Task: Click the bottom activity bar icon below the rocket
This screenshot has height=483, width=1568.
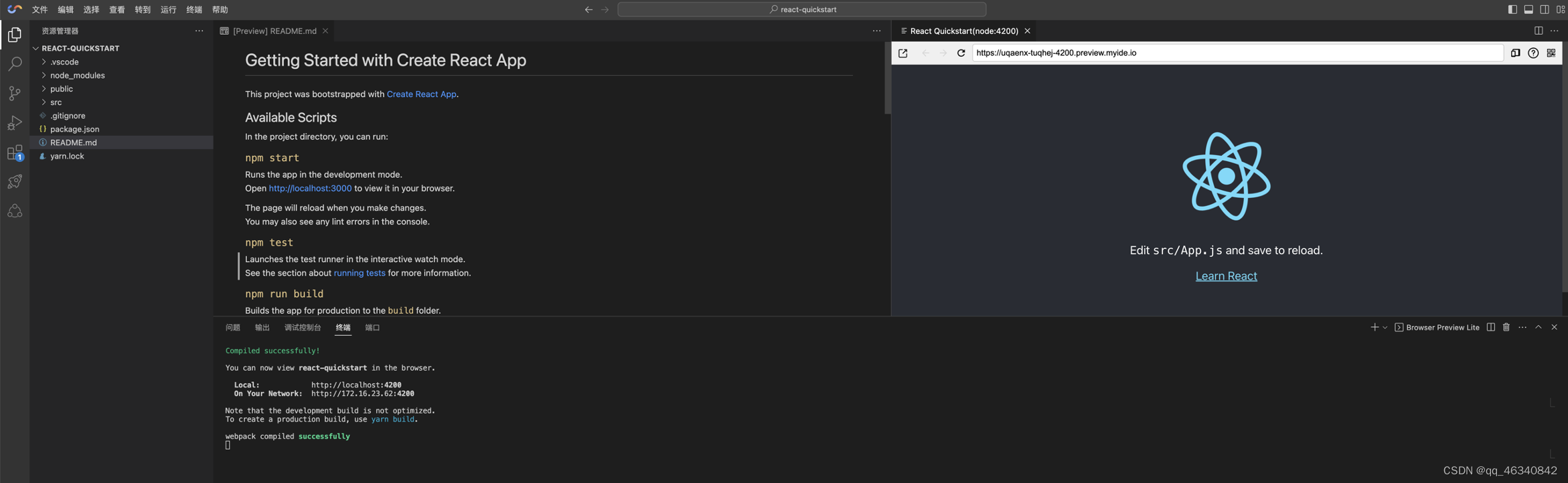Action: [15, 211]
